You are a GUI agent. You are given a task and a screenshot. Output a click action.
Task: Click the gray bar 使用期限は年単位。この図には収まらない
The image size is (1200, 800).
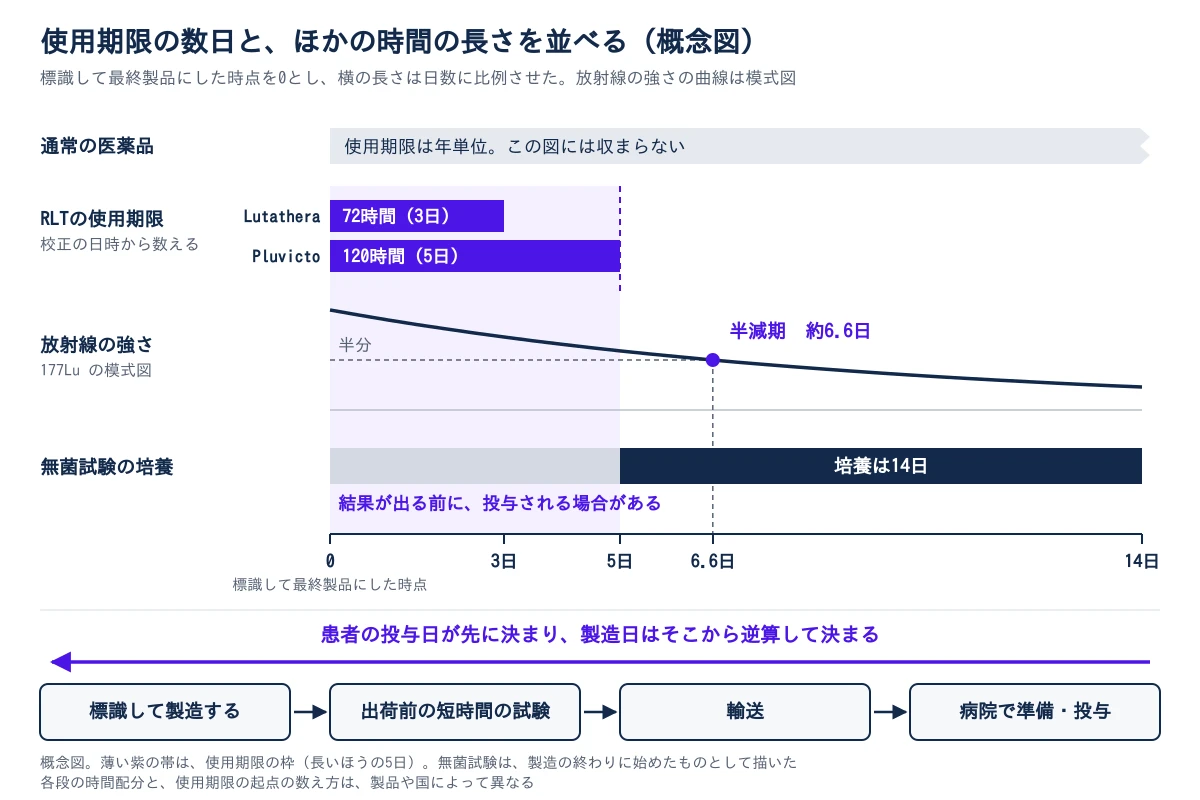point(740,146)
